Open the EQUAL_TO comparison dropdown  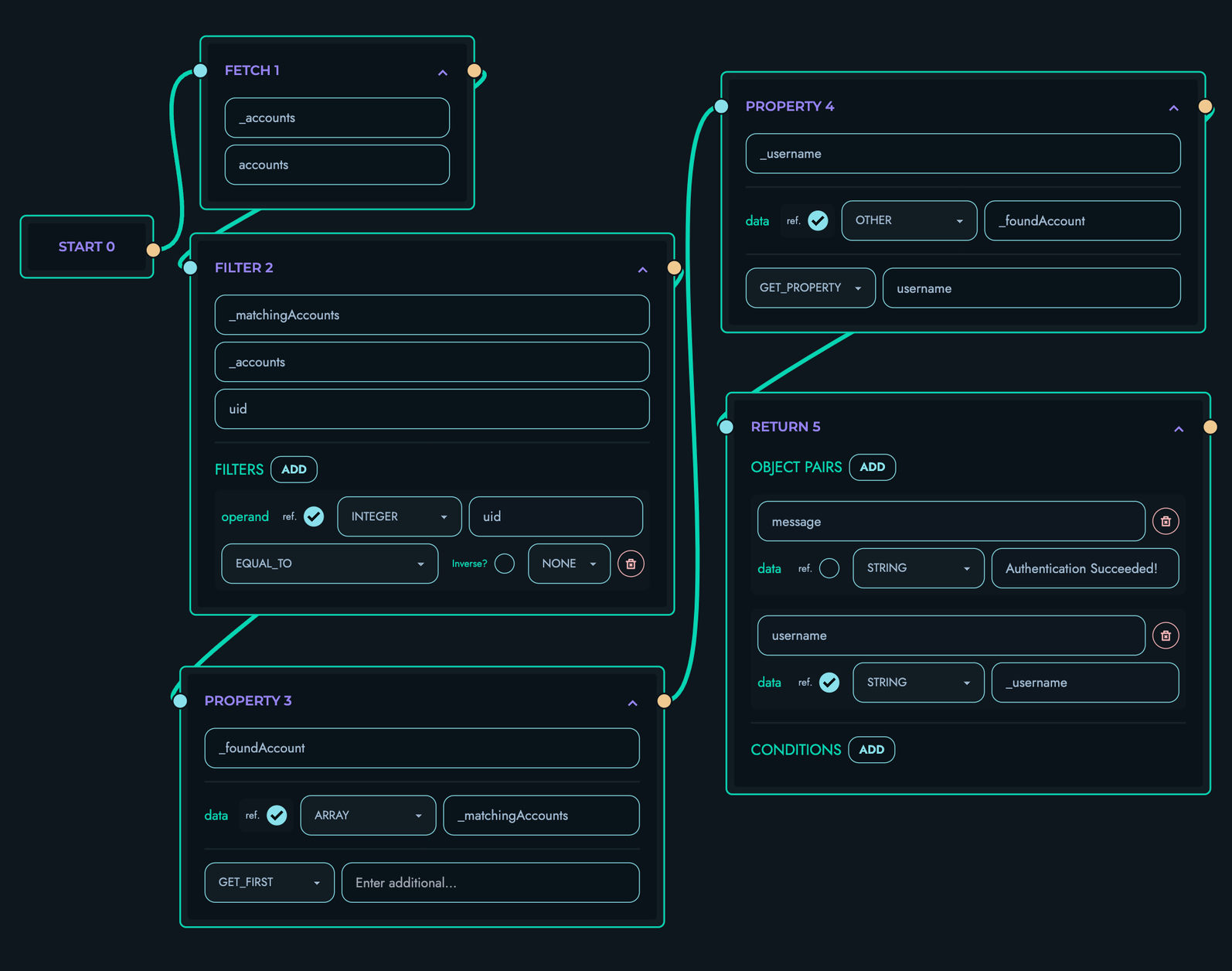pos(329,564)
